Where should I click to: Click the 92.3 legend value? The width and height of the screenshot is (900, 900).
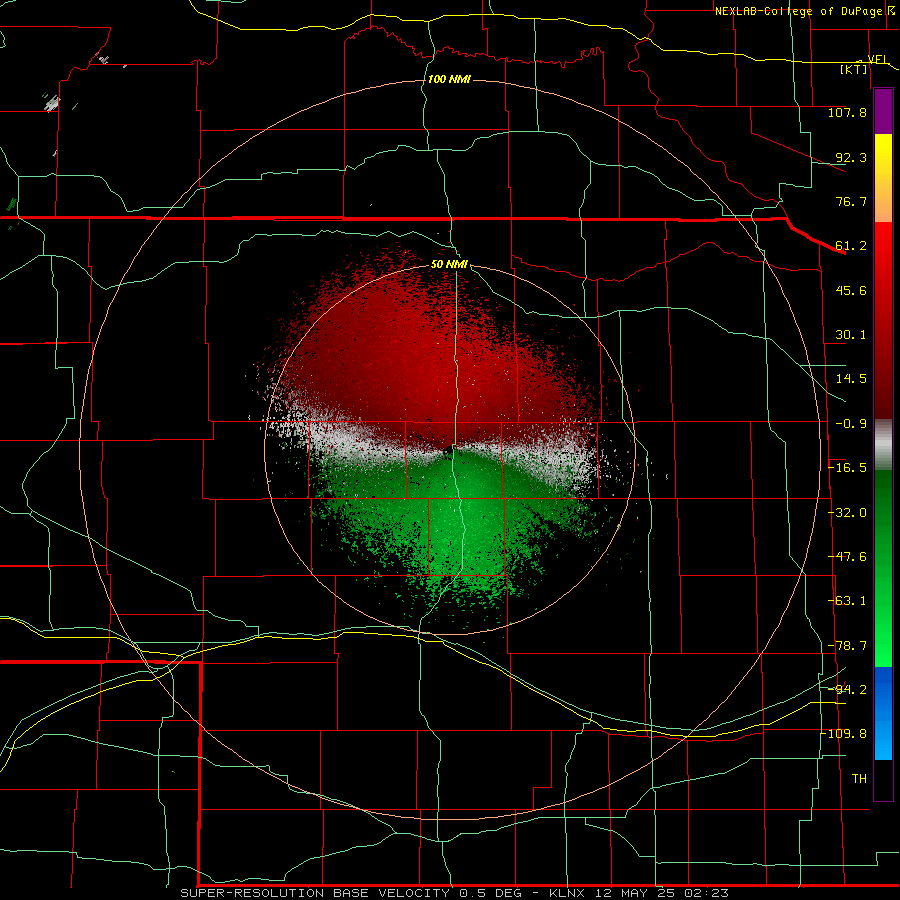(x=851, y=157)
